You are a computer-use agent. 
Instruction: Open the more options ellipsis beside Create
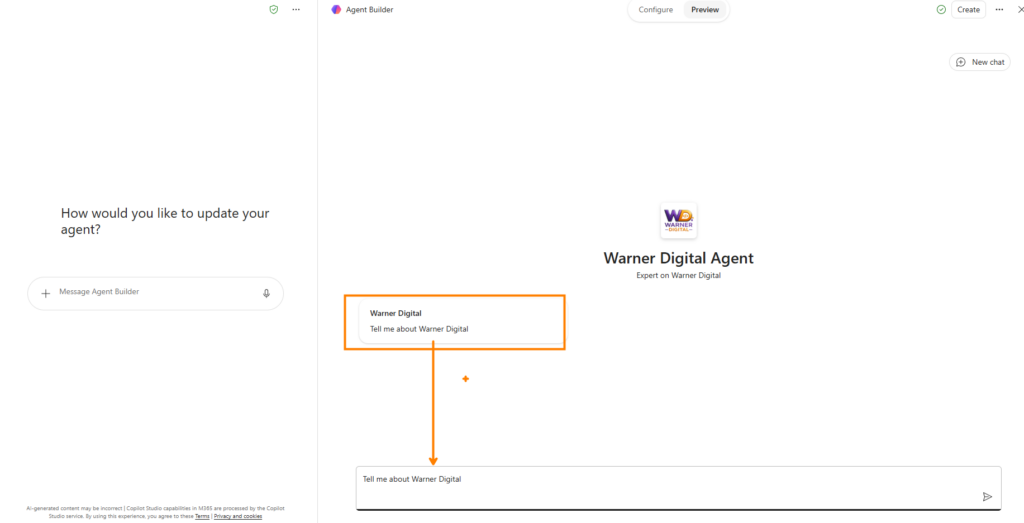(x=999, y=10)
